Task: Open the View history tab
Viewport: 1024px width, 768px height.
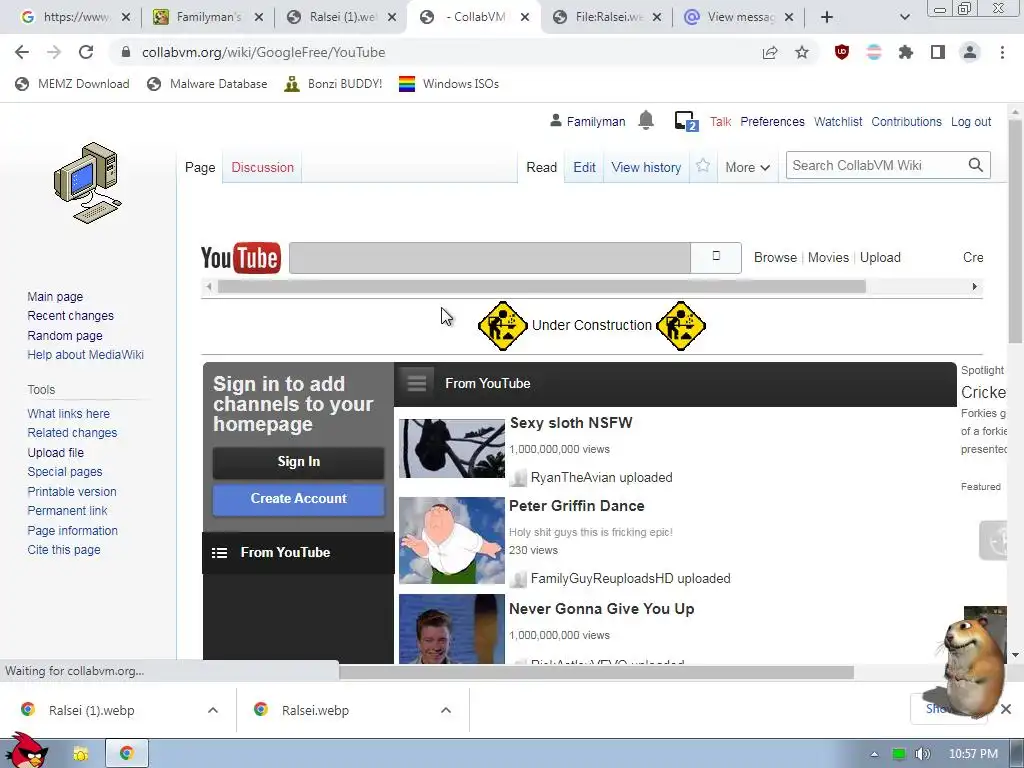Action: click(x=646, y=167)
